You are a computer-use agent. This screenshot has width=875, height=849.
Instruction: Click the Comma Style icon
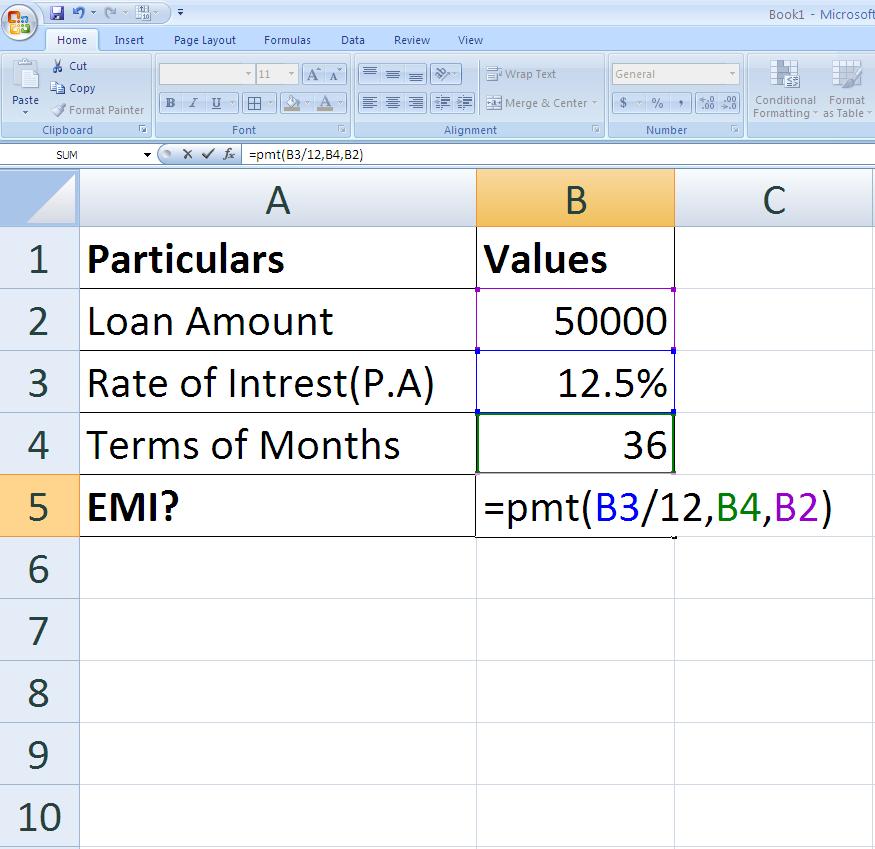[681, 103]
